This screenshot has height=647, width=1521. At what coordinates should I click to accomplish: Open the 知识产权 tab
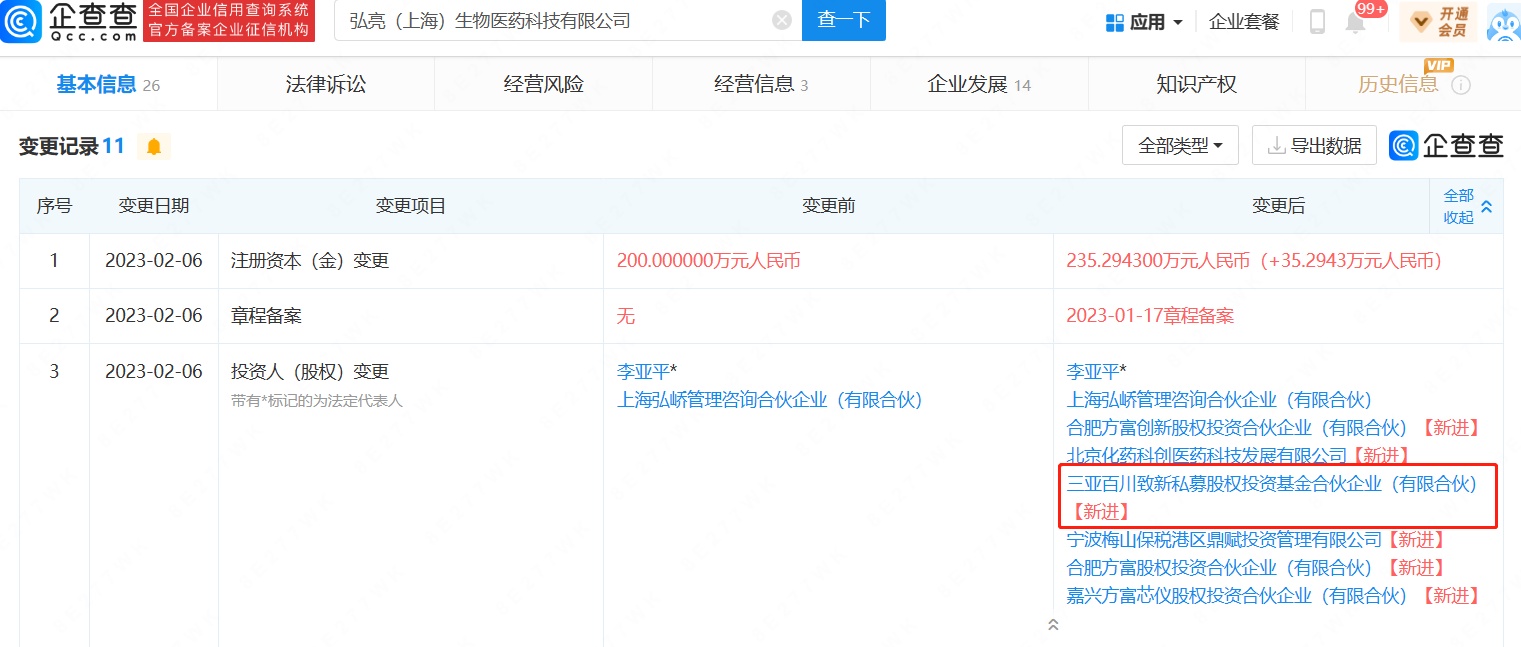(x=1196, y=85)
